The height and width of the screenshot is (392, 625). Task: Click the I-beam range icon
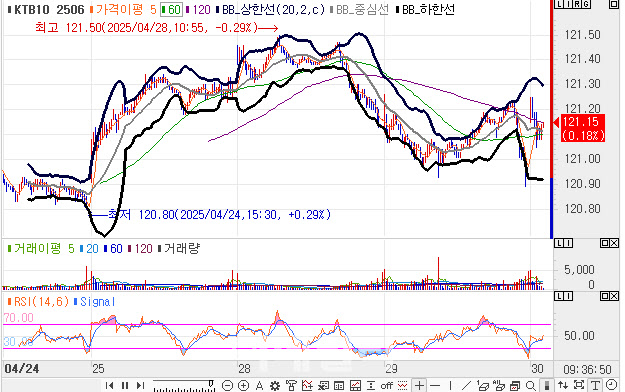pos(371,386)
